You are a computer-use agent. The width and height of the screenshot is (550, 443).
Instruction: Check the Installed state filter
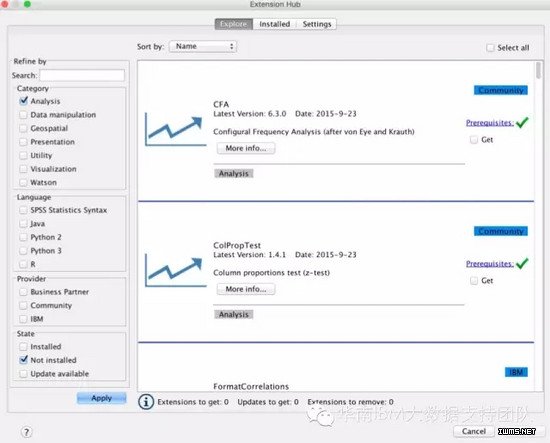click(x=23, y=347)
